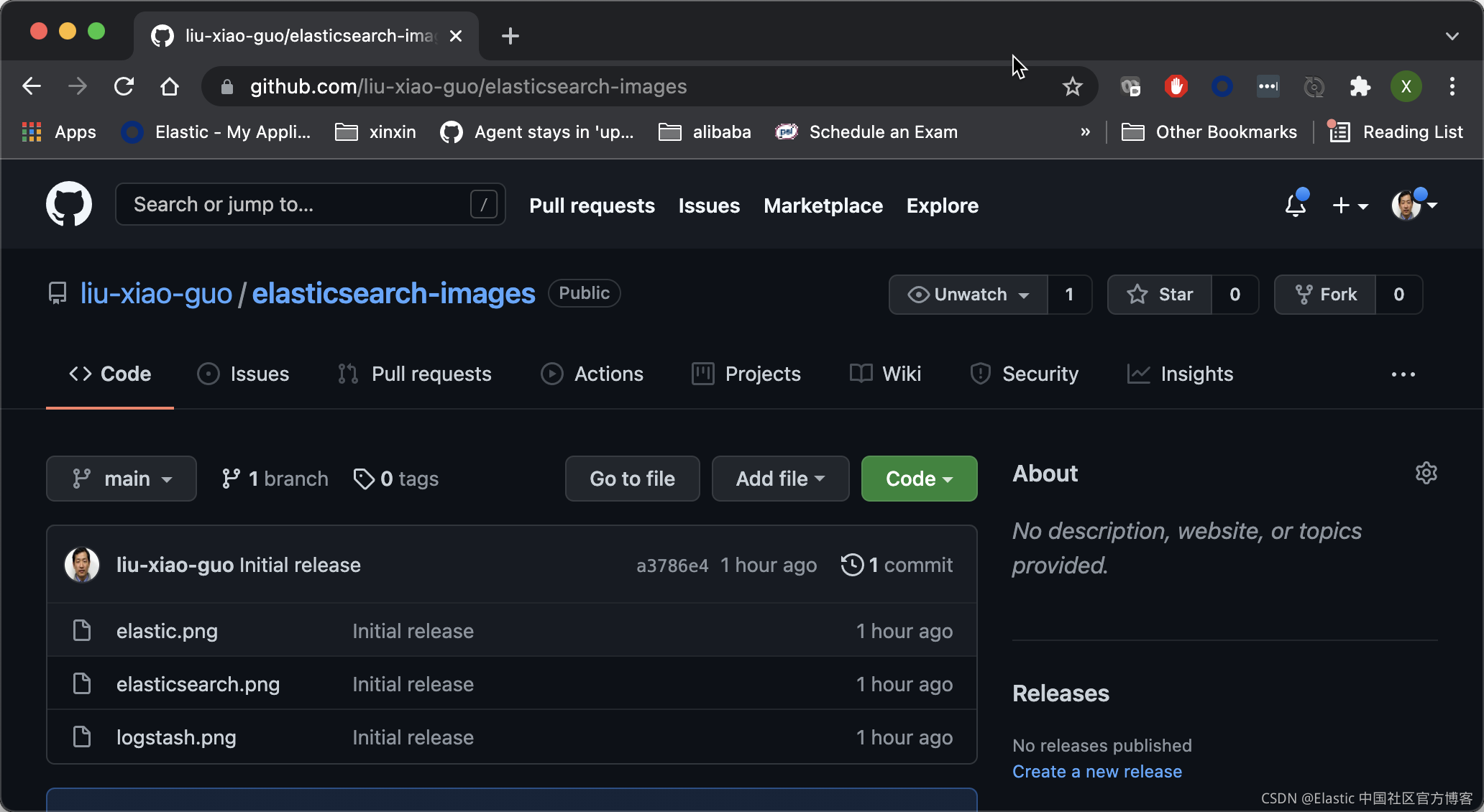Image resolution: width=1484 pixels, height=812 pixels.
Task: Open logstash.png file
Action: pos(176,737)
